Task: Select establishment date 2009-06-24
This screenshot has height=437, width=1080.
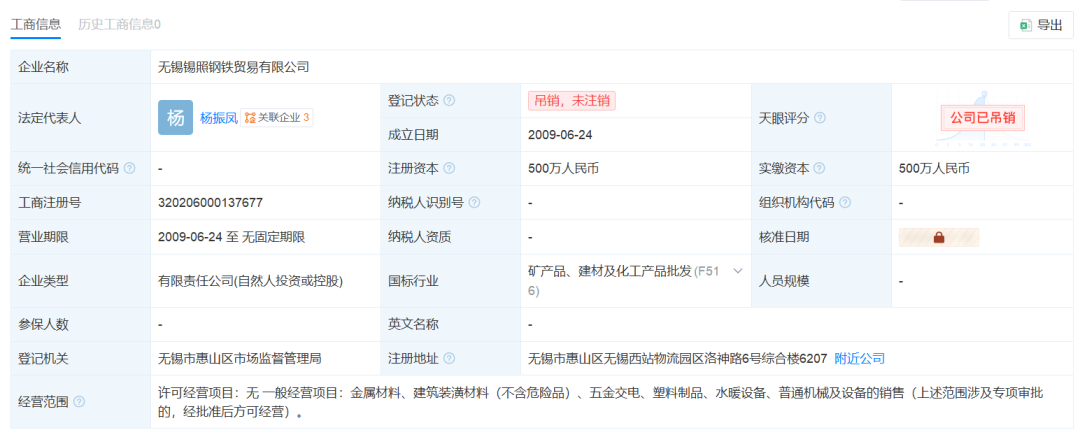Action: [x=560, y=135]
